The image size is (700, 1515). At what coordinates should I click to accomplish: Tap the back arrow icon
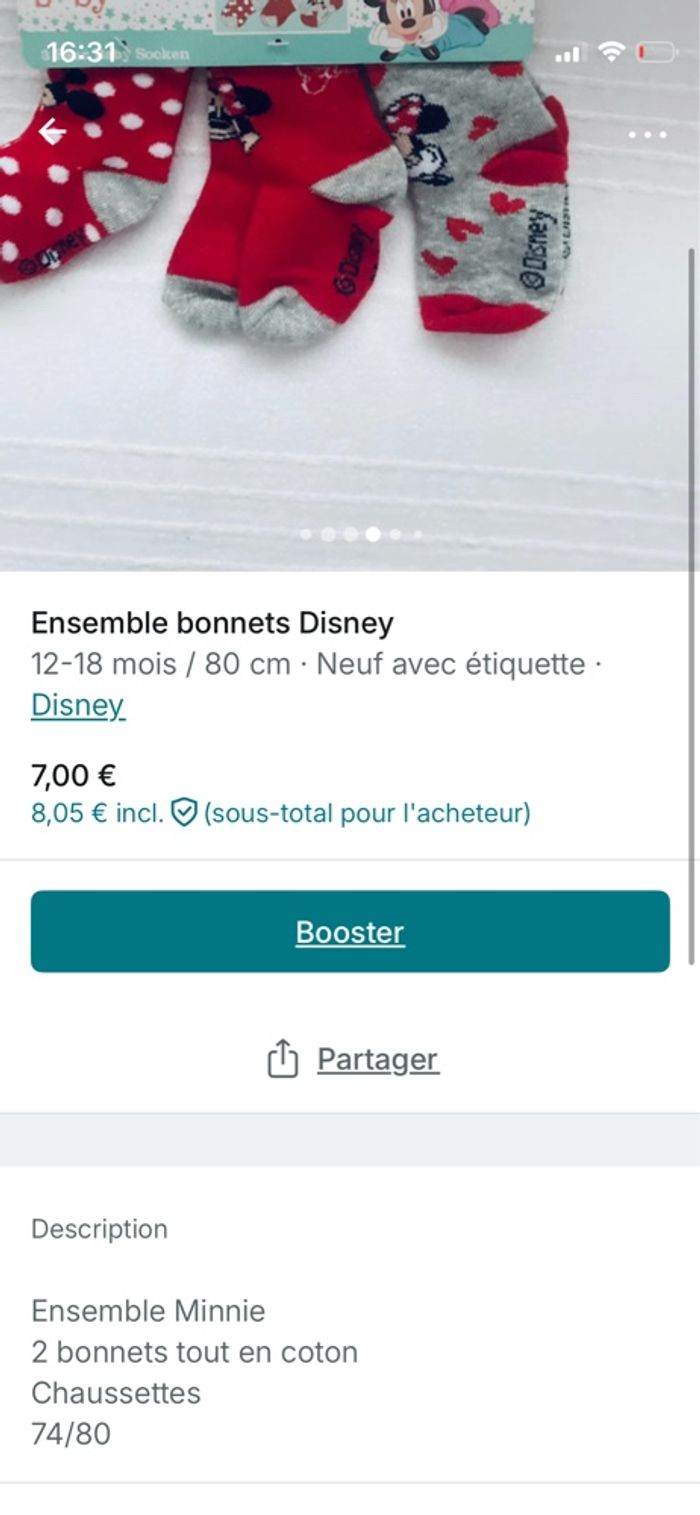click(x=52, y=132)
